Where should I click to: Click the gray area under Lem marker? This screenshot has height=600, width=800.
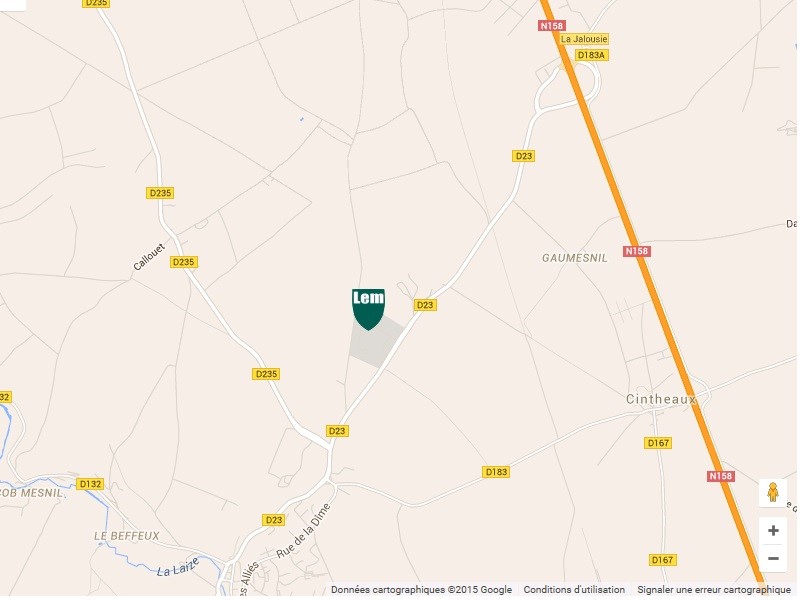(x=377, y=345)
